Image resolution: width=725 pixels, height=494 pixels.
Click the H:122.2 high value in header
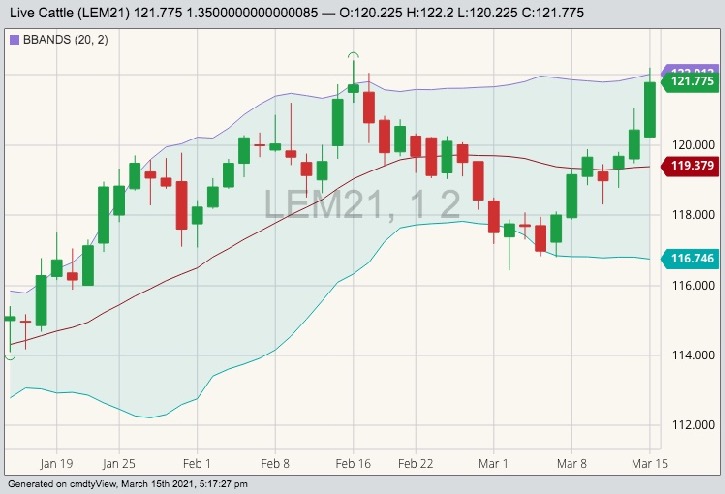pos(430,12)
